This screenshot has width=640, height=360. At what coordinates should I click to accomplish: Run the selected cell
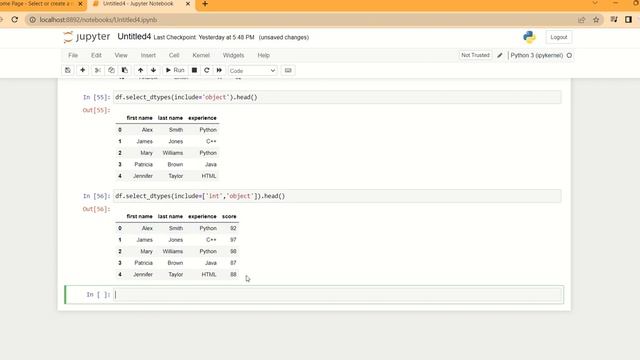[x=175, y=70]
